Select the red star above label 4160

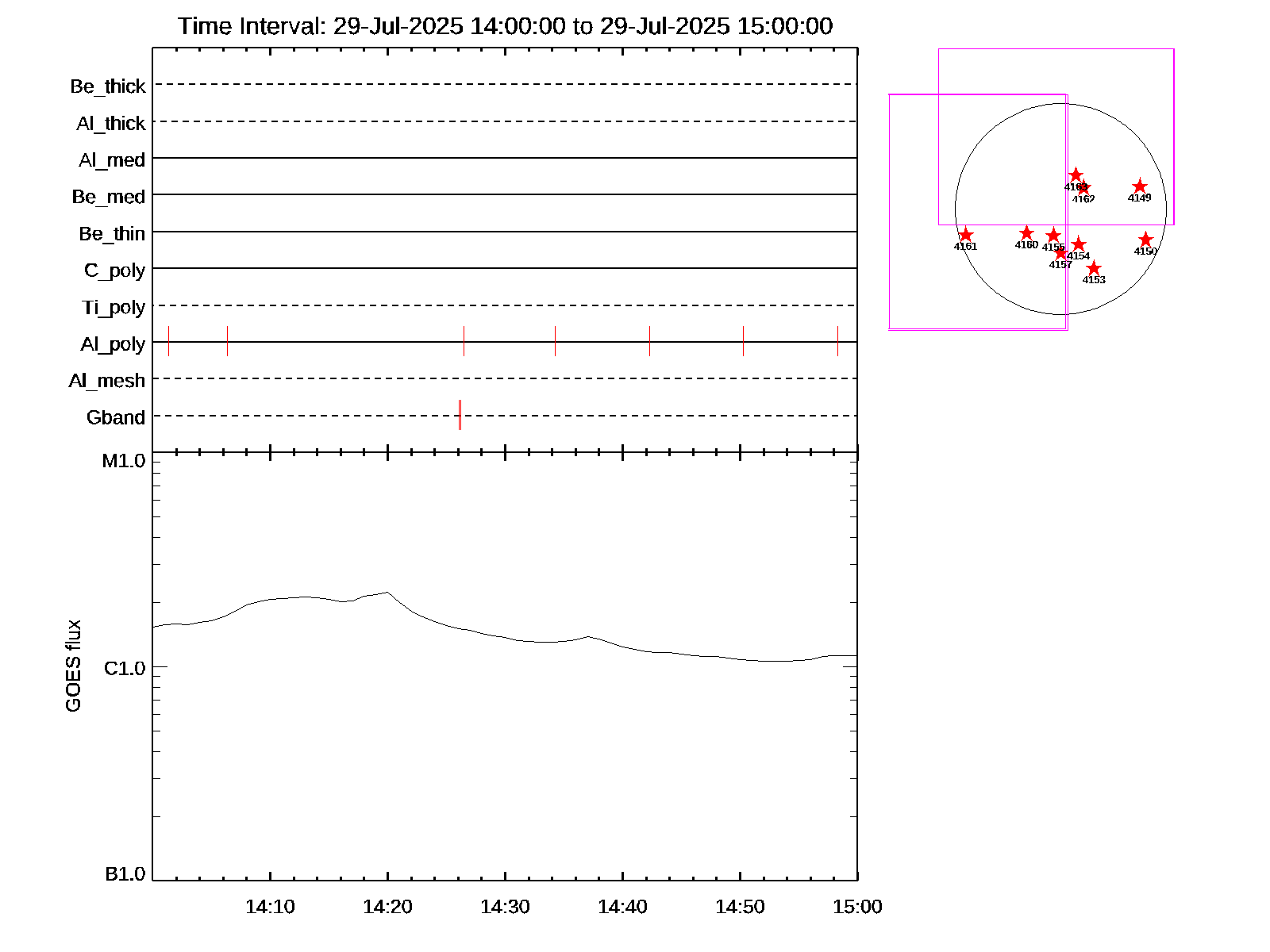pos(1026,233)
